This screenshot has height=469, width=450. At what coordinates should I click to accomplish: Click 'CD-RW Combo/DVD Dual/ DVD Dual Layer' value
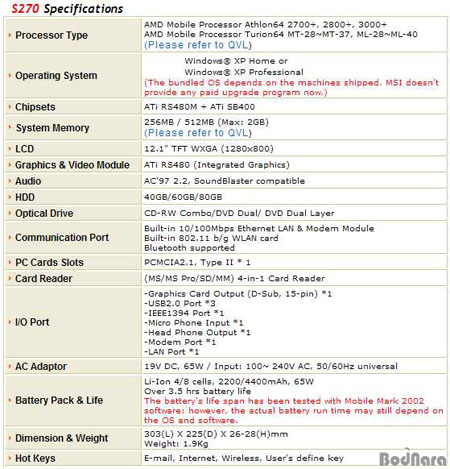[x=239, y=213]
